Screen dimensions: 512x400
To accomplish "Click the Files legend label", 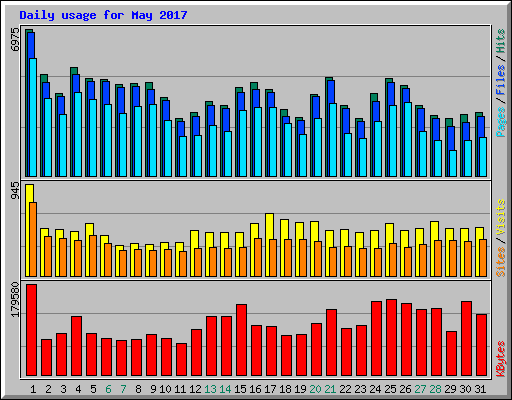I will coord(500,80).
